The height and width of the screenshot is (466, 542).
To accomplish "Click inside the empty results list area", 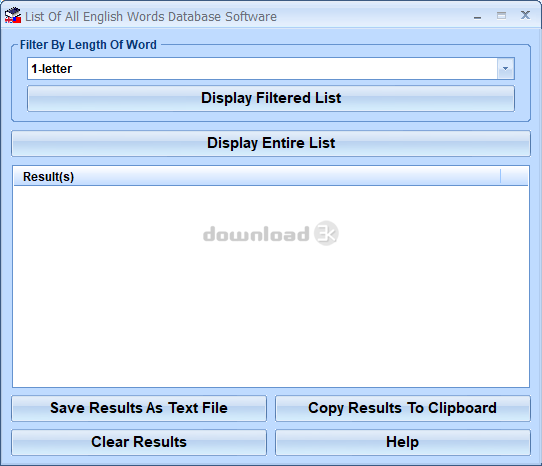I will click(271, 286).
